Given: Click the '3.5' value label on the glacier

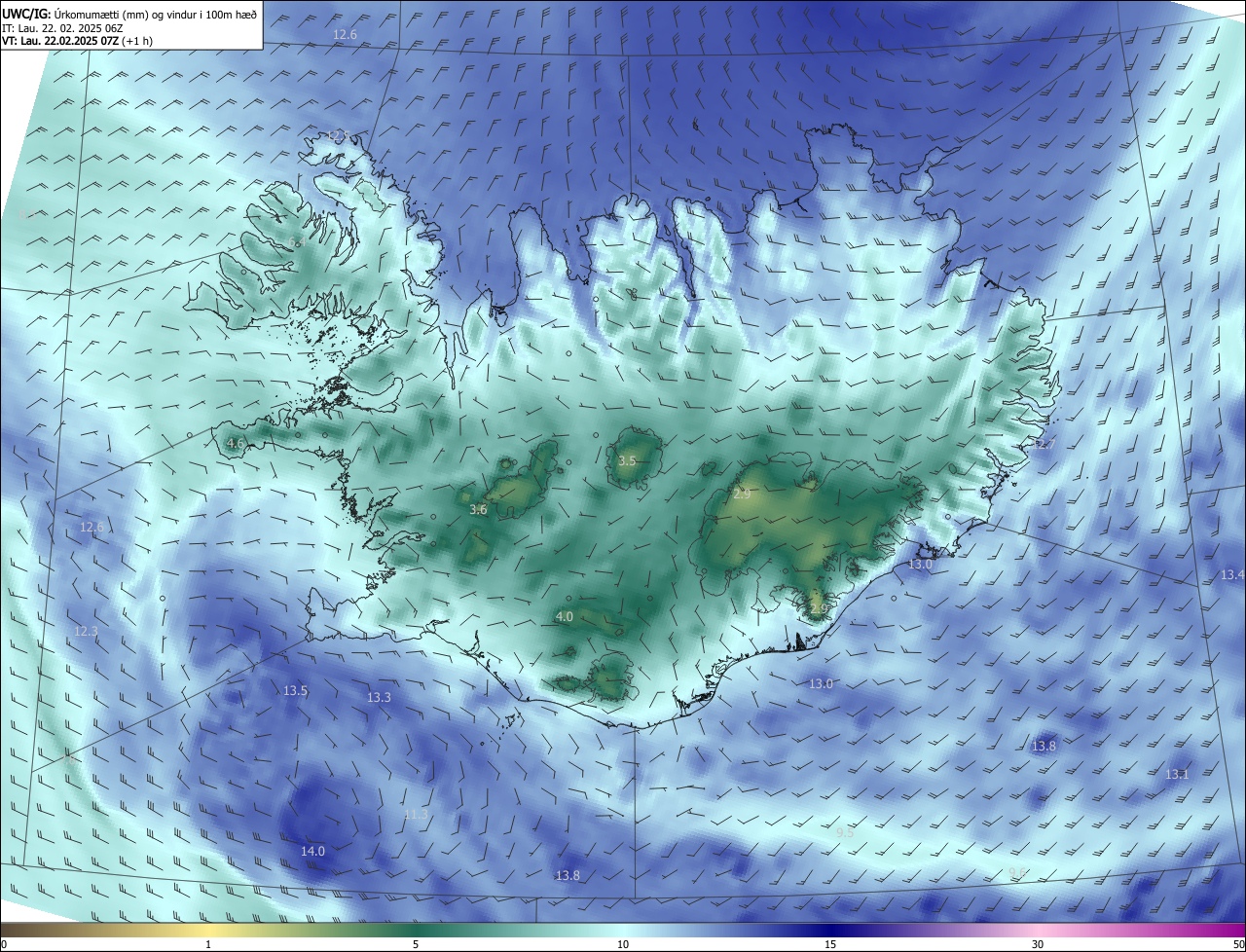Looking at the screenshot, I should [627, 460].
